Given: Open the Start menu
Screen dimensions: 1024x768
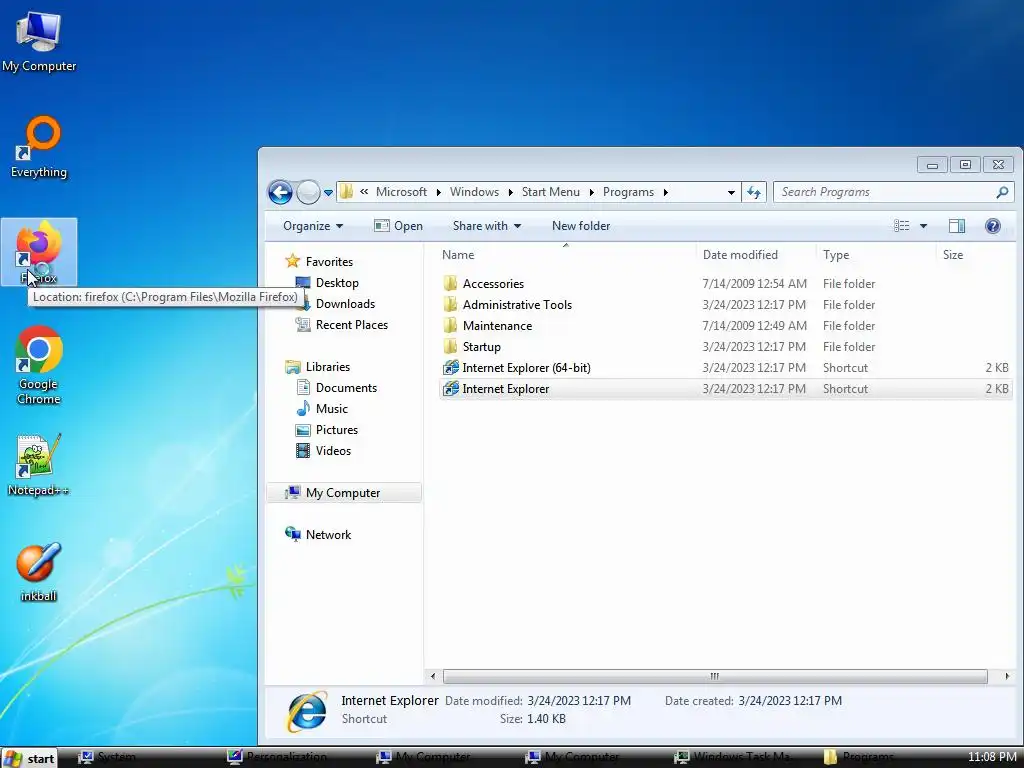Looking at the screenshot, I should point(29,758).
